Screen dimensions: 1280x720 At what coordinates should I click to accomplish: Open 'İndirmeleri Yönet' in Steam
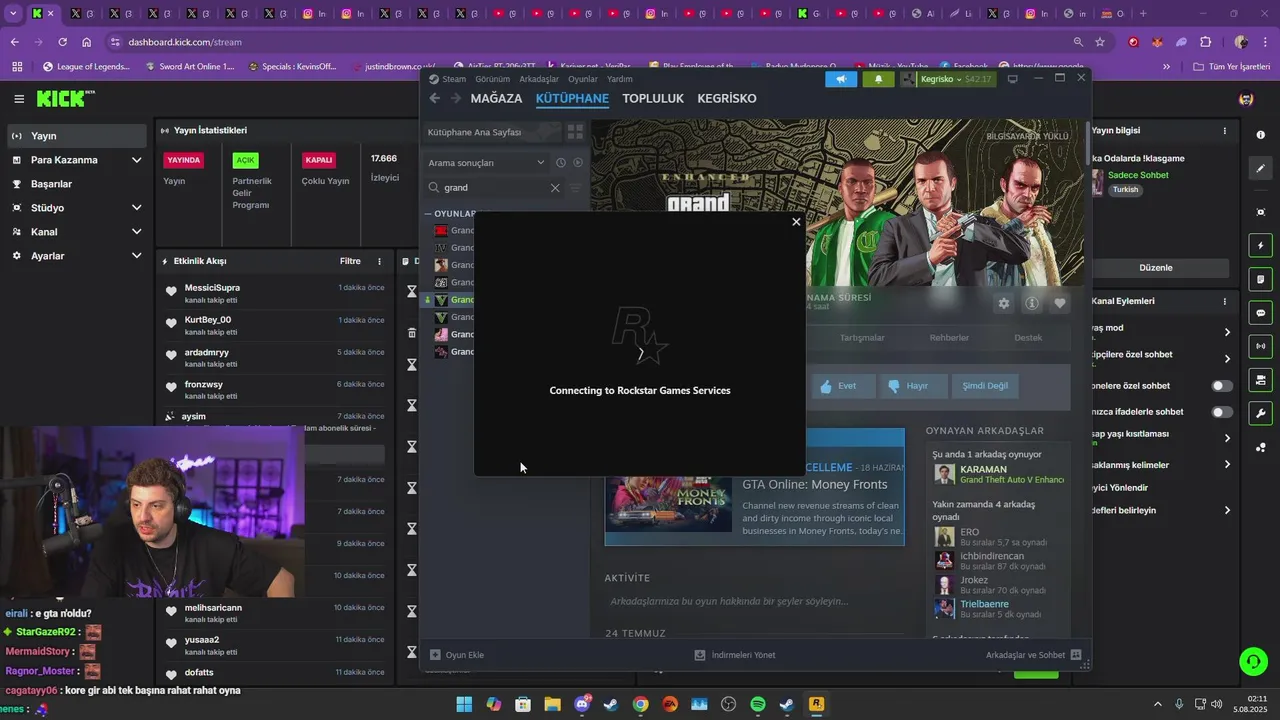point(735,655)
